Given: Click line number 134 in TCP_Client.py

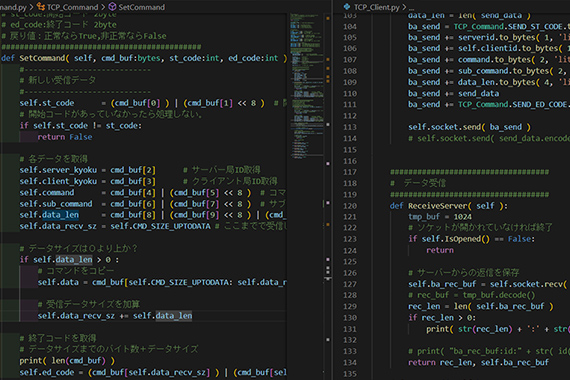Looking at the screenshot, I should pyautogui.click(x=350, y=363).
